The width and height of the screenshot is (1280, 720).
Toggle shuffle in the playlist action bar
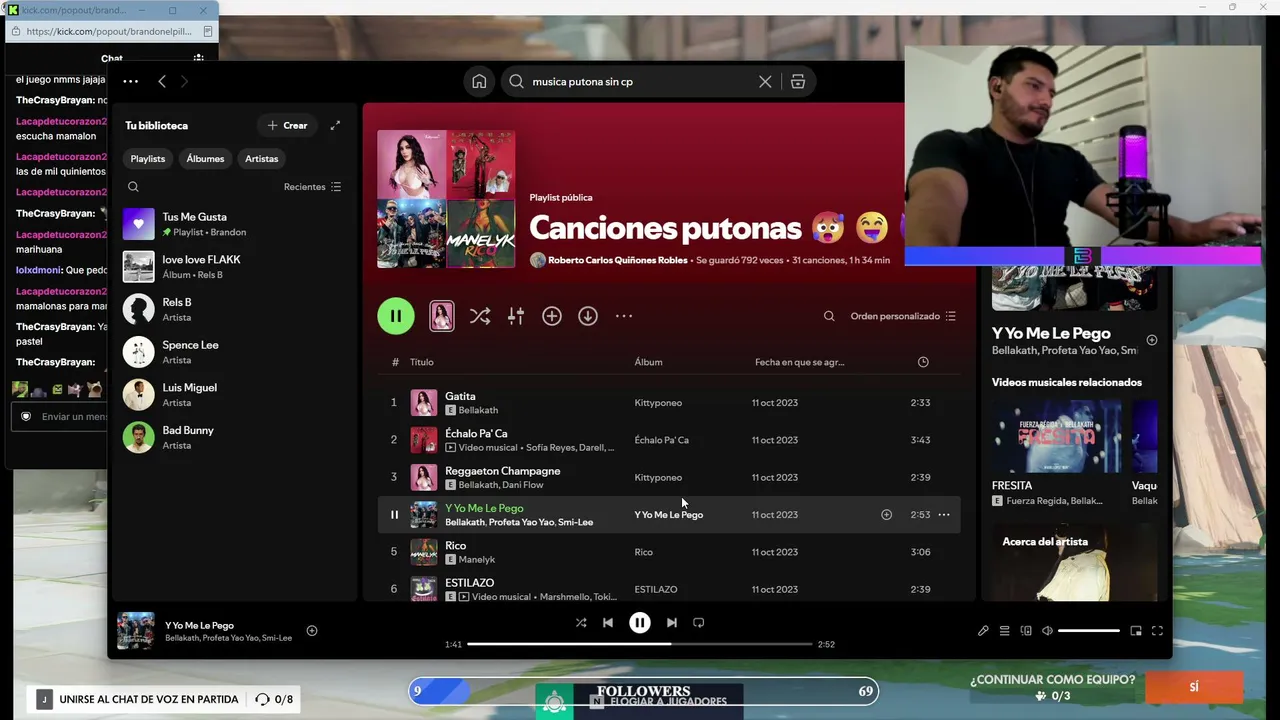coord(480,316)
